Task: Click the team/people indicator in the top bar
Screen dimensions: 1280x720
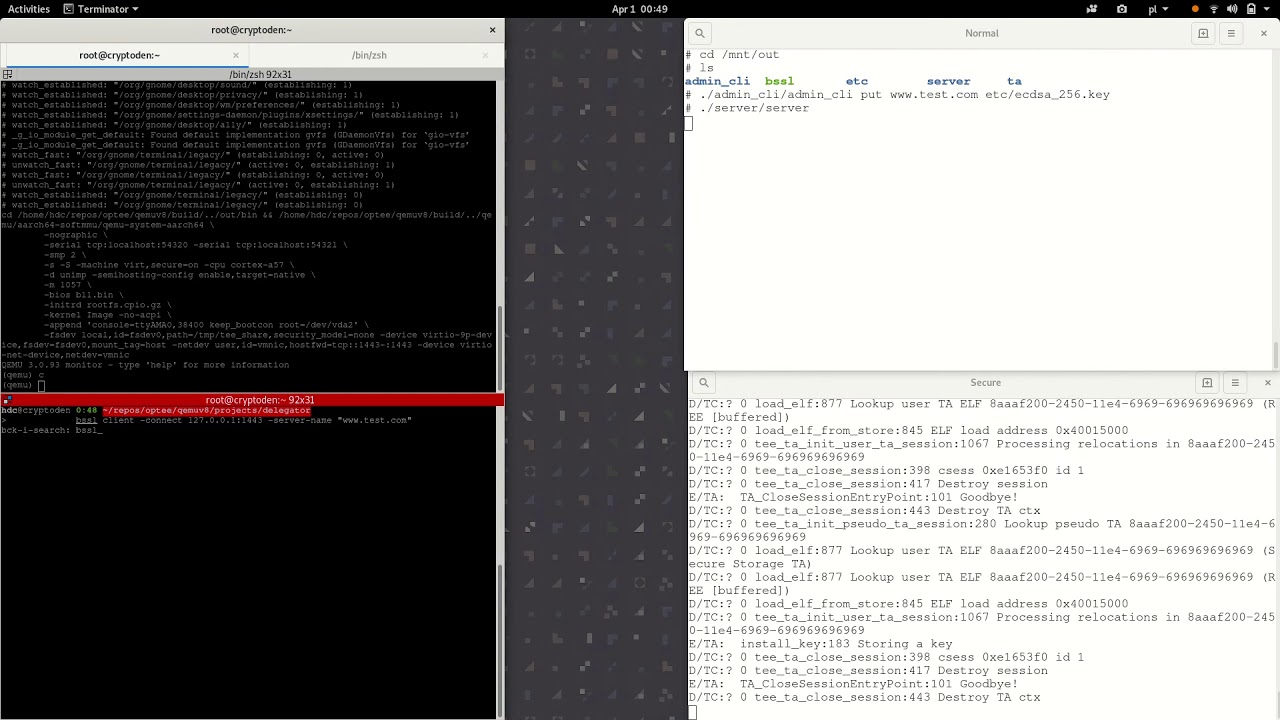Action: pos(1092,9)
